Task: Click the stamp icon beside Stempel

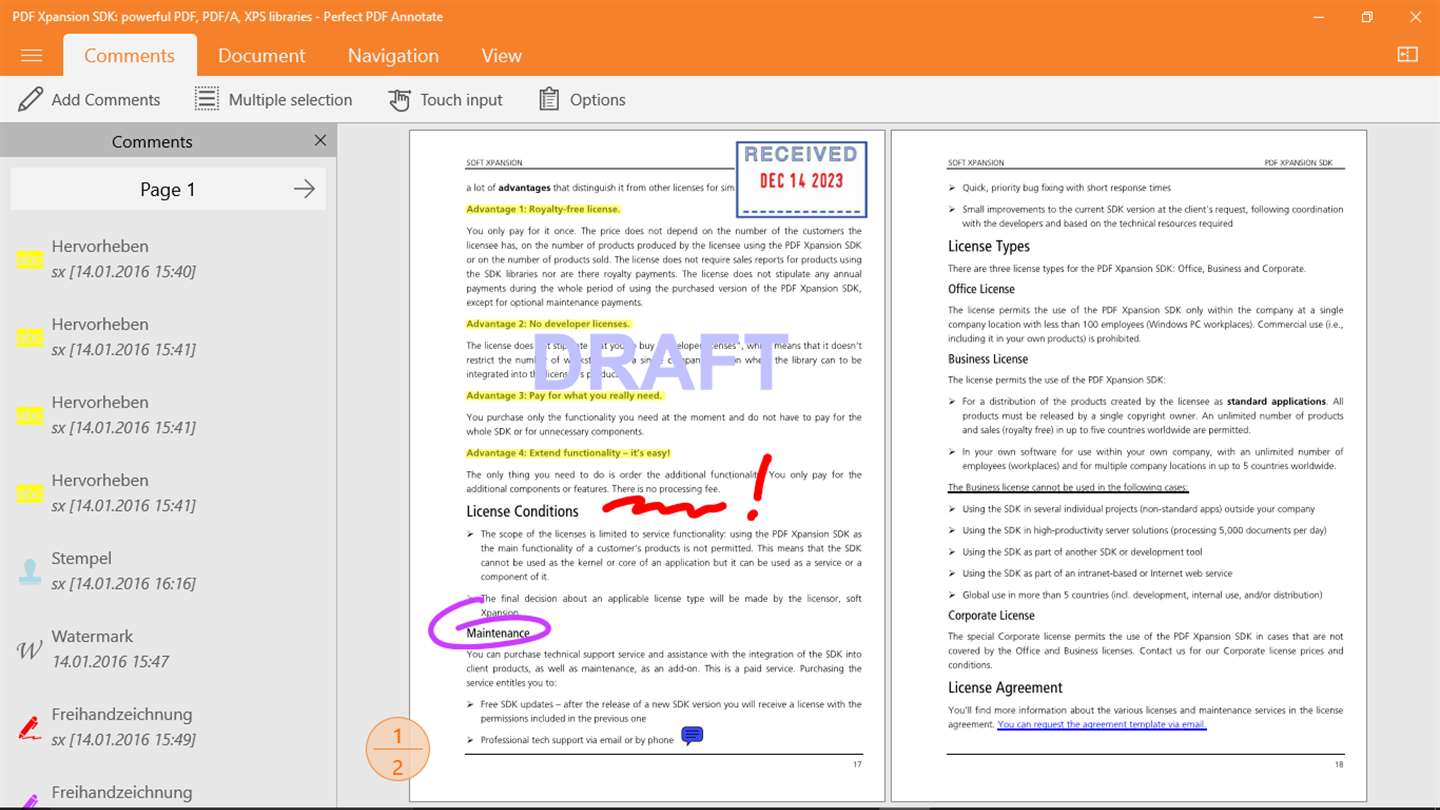Action: (30, 571)
